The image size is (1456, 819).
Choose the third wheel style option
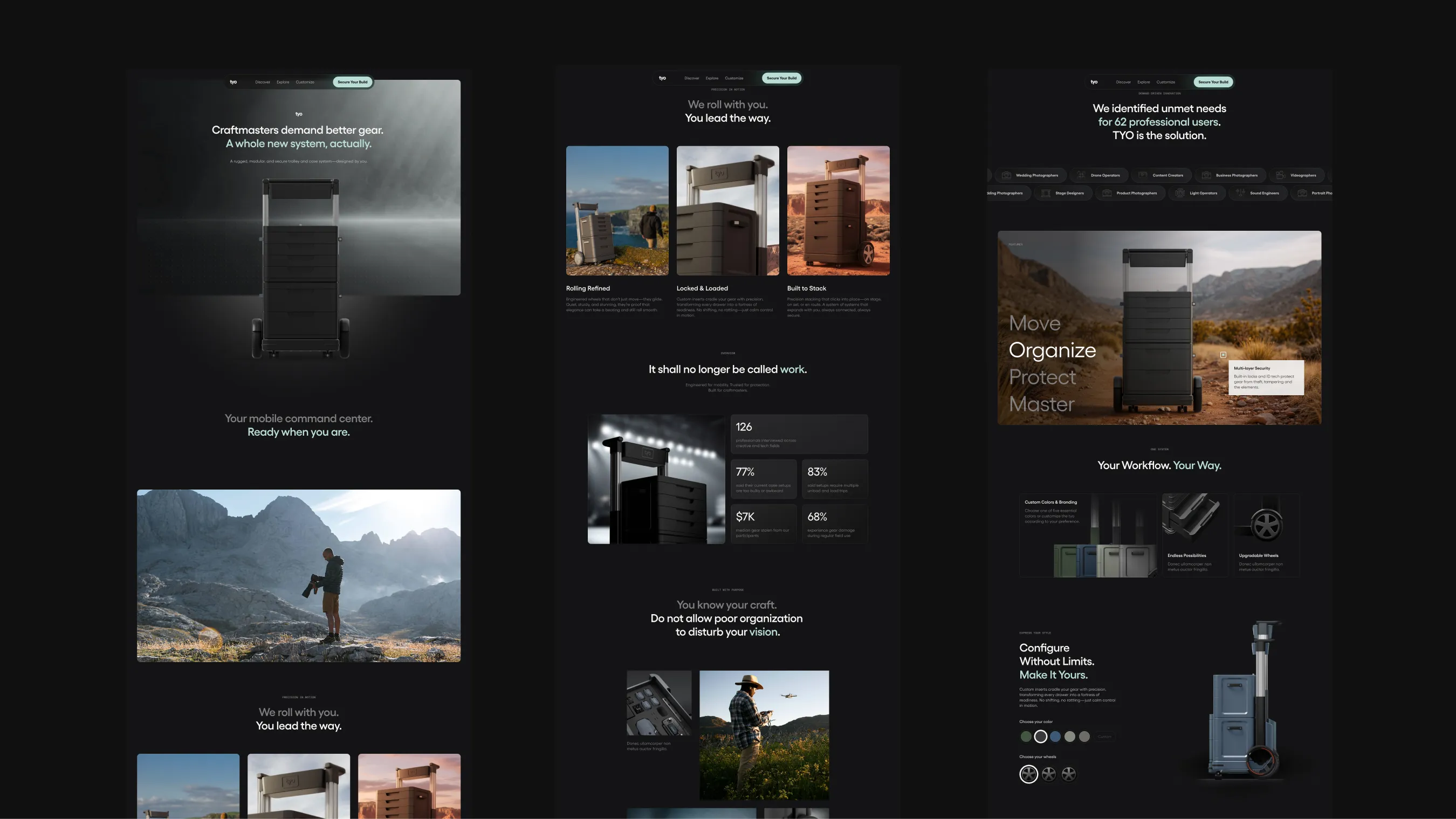click(x=1069, y=774)
